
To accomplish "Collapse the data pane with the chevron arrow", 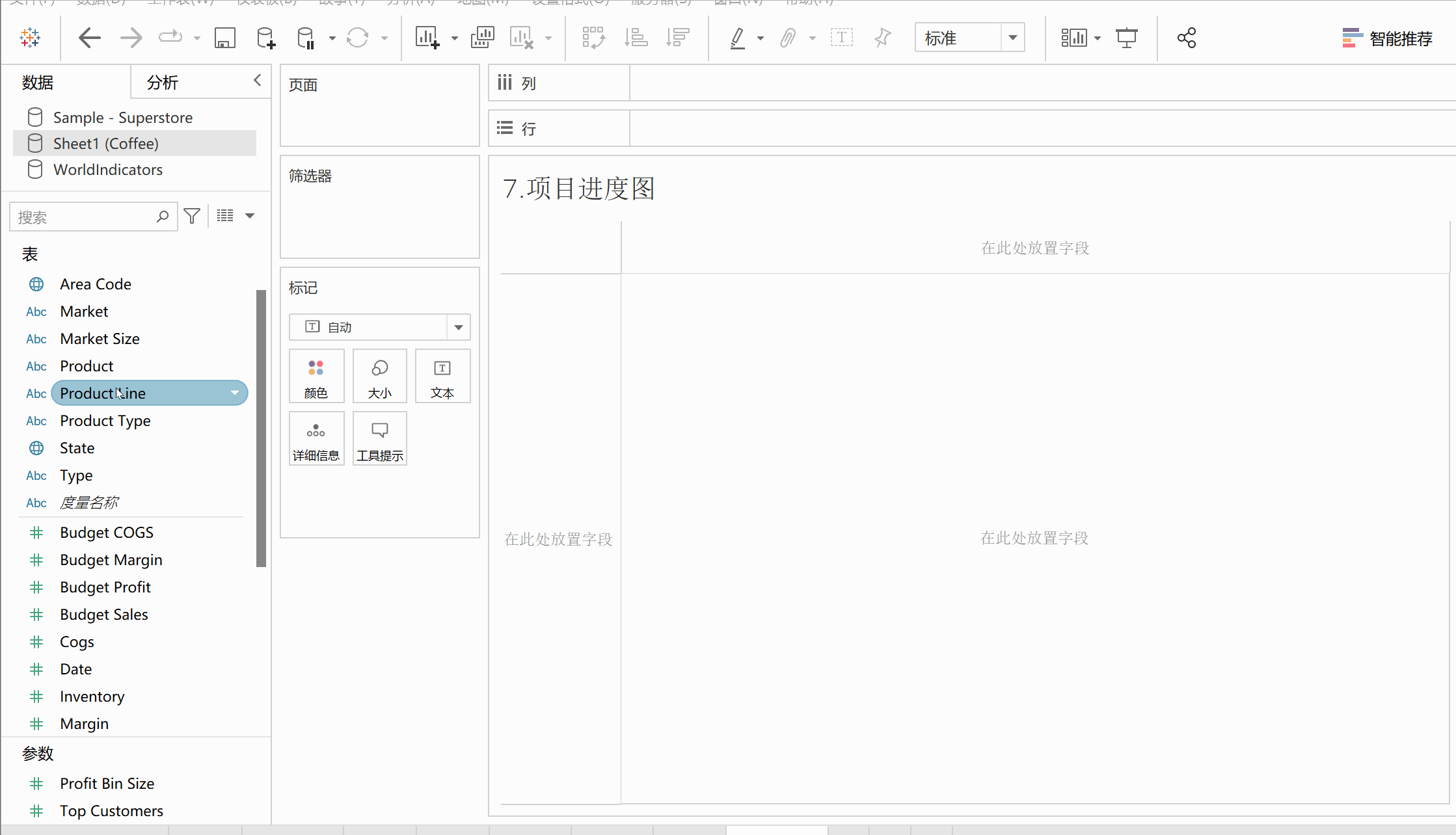I will pos(257,81).
